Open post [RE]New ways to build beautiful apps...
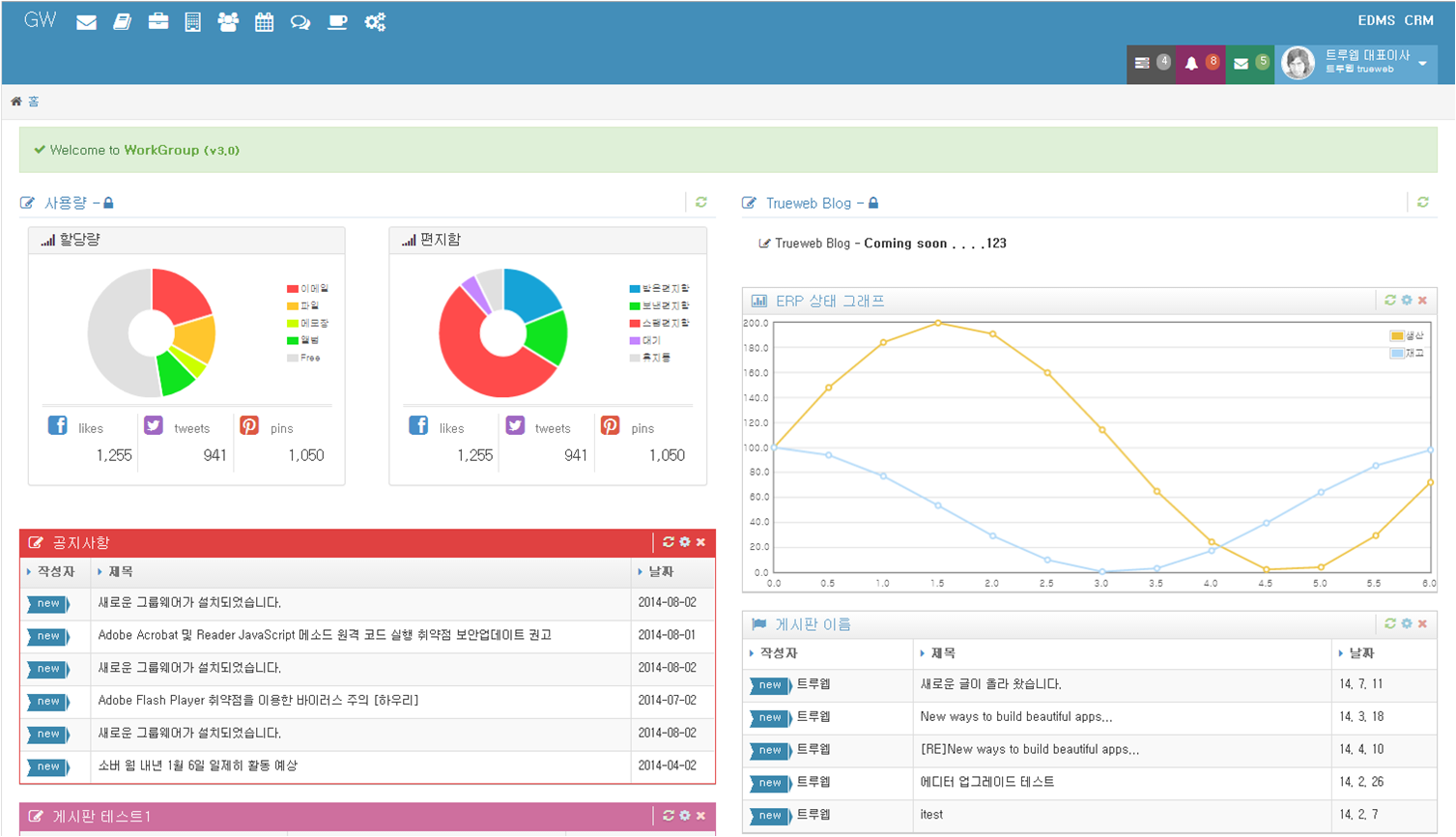The height and width of the screenshot is (837, 1456). pos(1030,749)
